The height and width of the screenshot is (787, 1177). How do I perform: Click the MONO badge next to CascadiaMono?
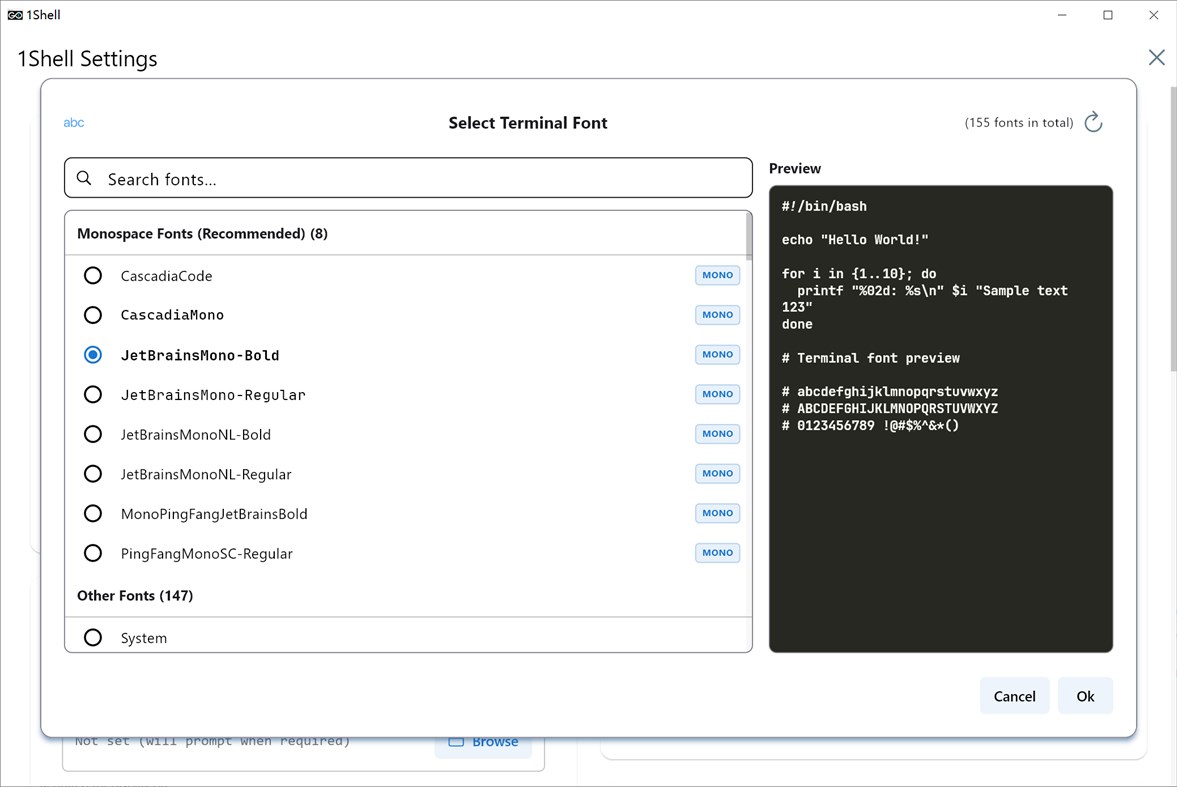[718, 315]
